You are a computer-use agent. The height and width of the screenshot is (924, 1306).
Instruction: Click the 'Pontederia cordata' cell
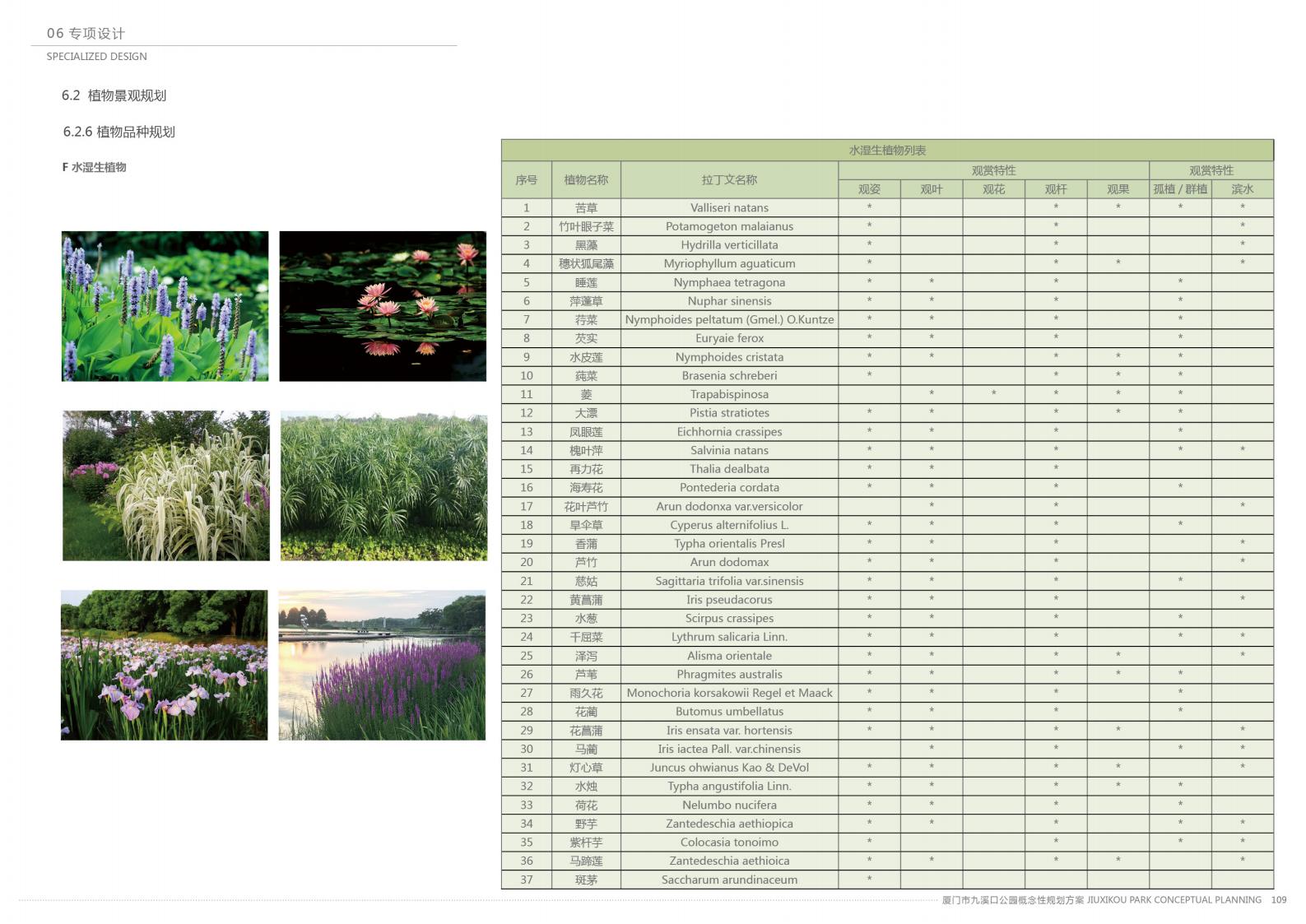729,488
